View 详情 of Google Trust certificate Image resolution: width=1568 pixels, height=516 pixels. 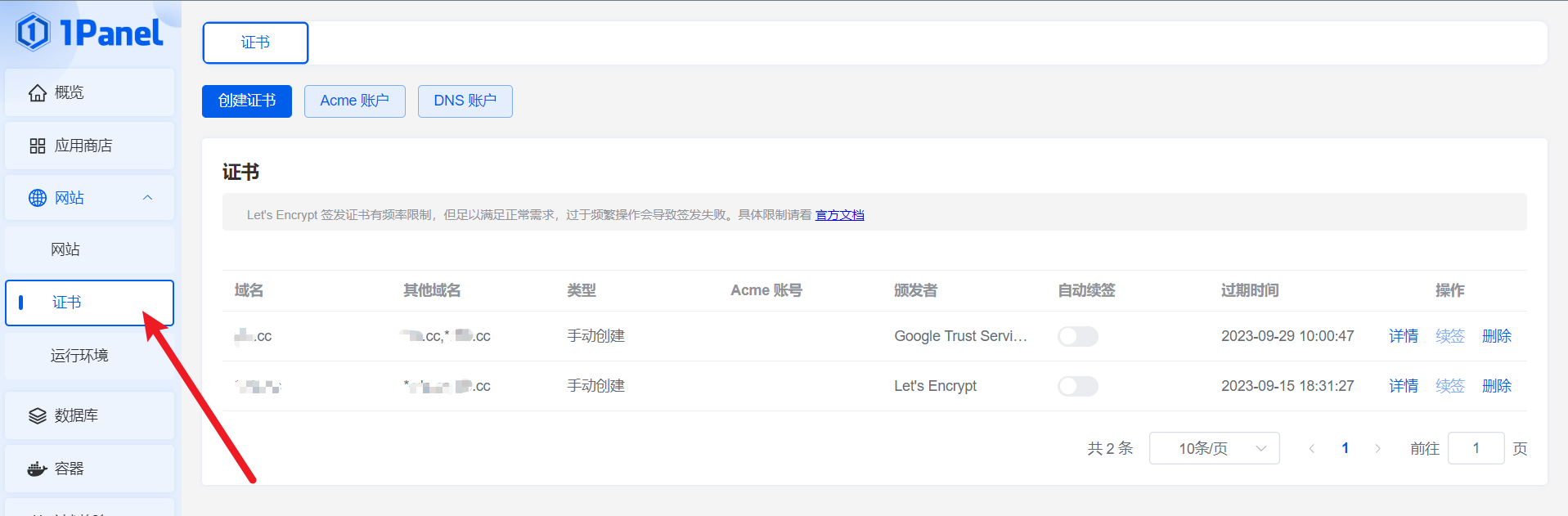(1404, 336)
